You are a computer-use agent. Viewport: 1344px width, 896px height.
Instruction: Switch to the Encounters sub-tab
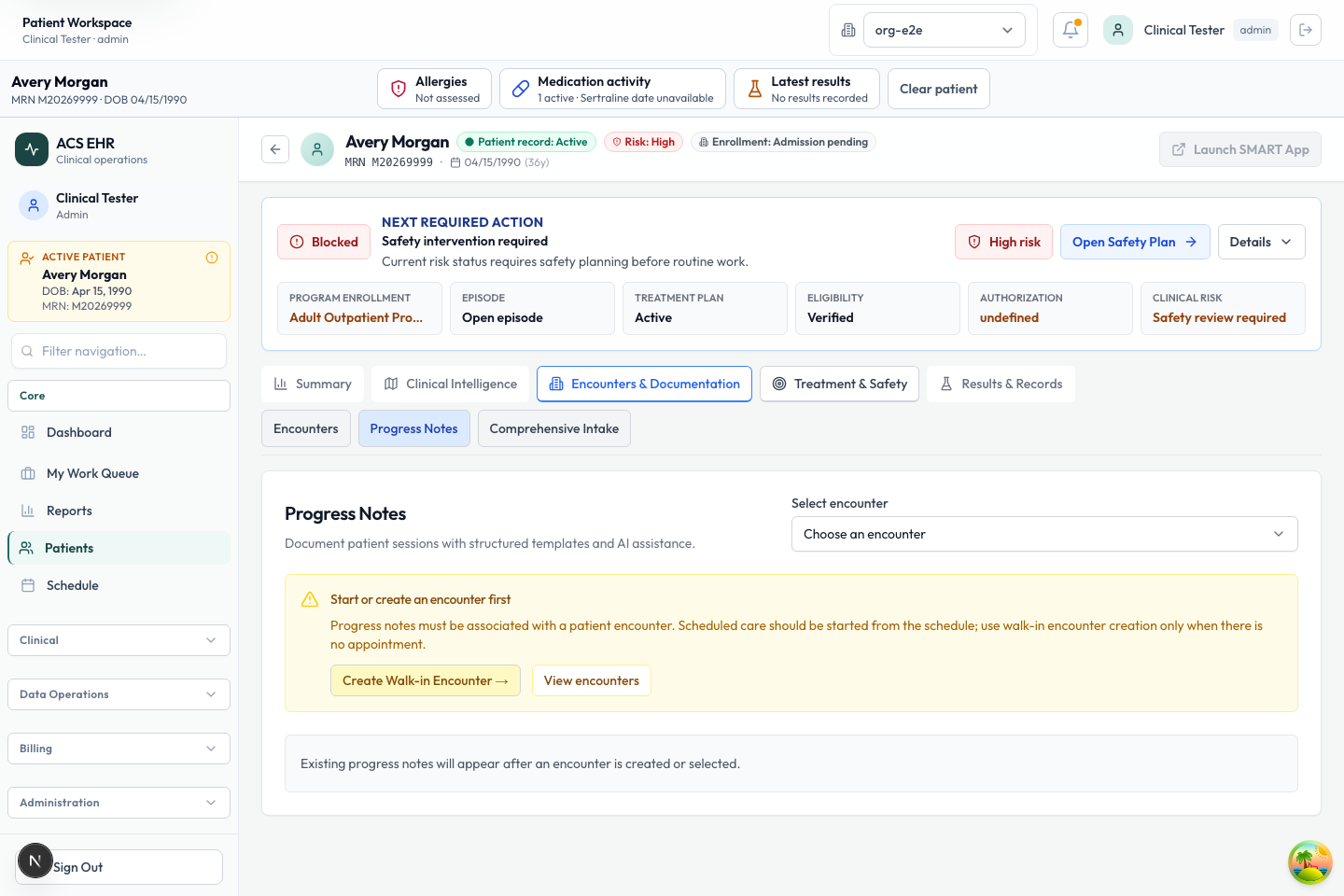(x=306, y=428)
